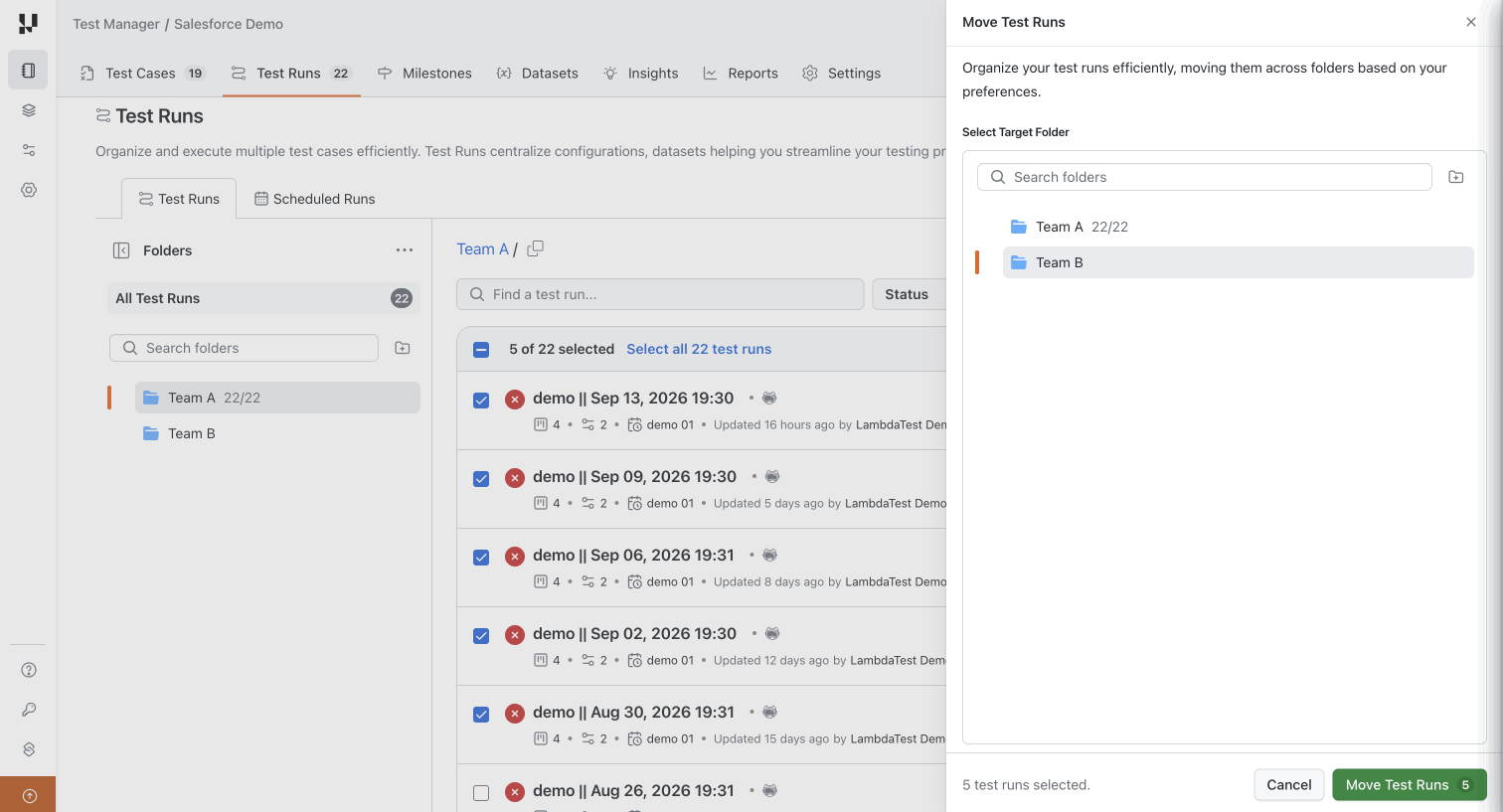
Task: Click the Move Test Runs button
Action: (1410, 785)
